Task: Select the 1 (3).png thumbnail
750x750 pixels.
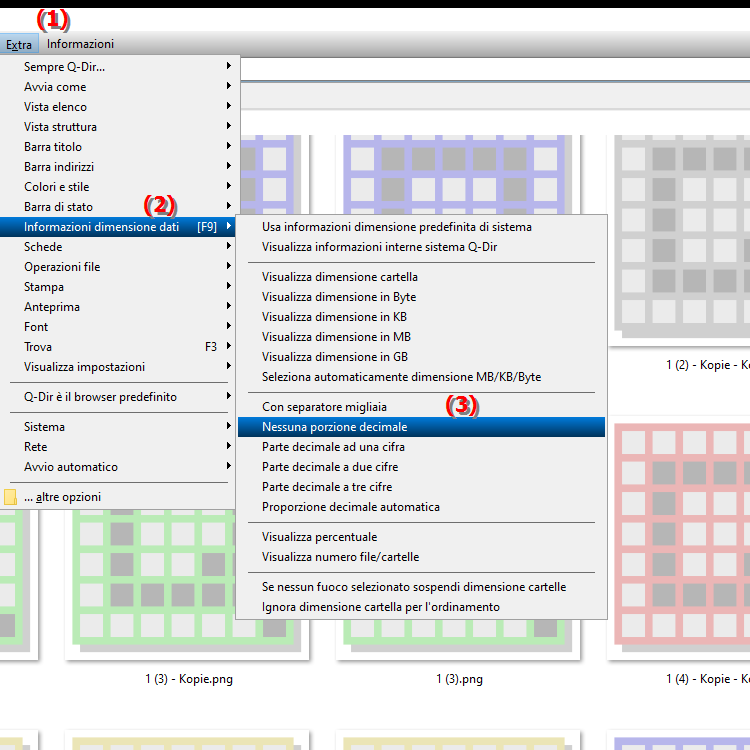Action: click(458, 640)
